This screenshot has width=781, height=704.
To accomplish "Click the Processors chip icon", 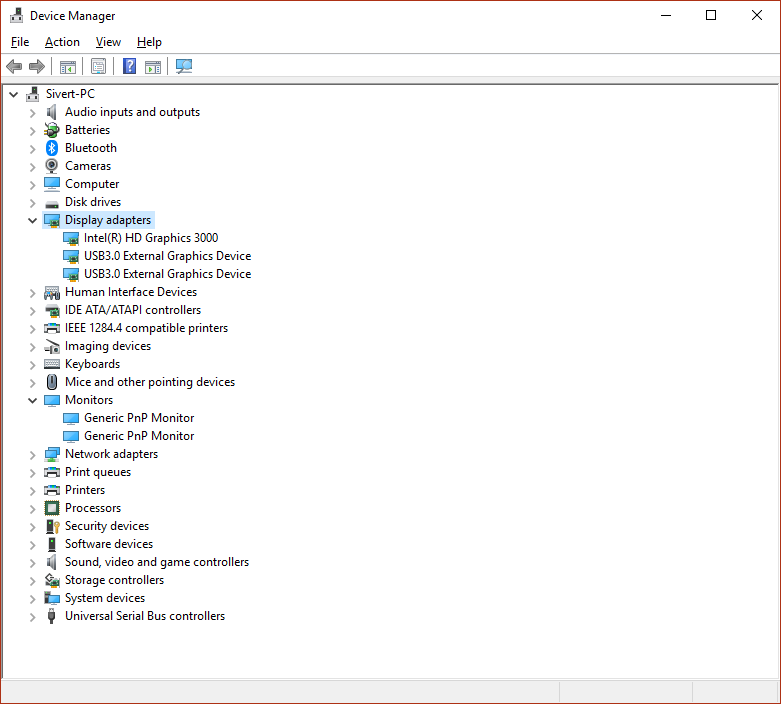I will pos(52,508).
